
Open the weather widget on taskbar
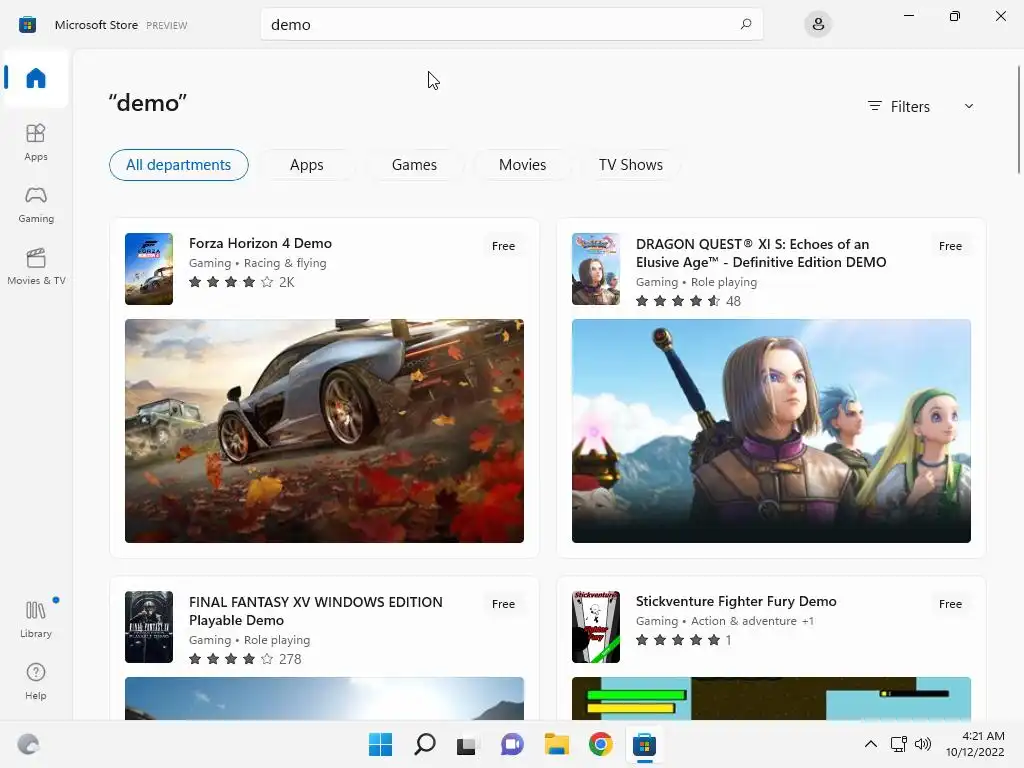[28, 744]
